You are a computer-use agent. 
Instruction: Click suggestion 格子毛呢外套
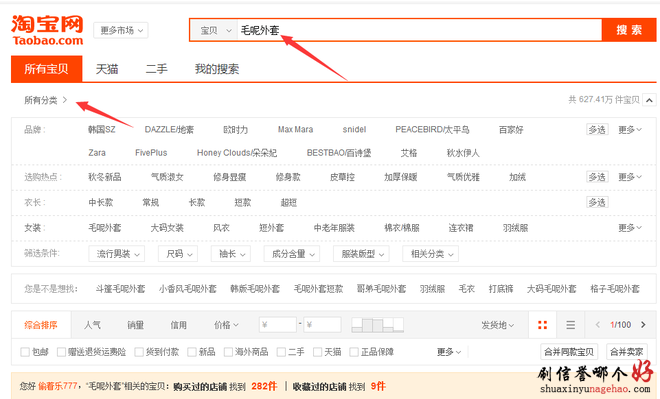pyautogui.click(x=615, y=289)
